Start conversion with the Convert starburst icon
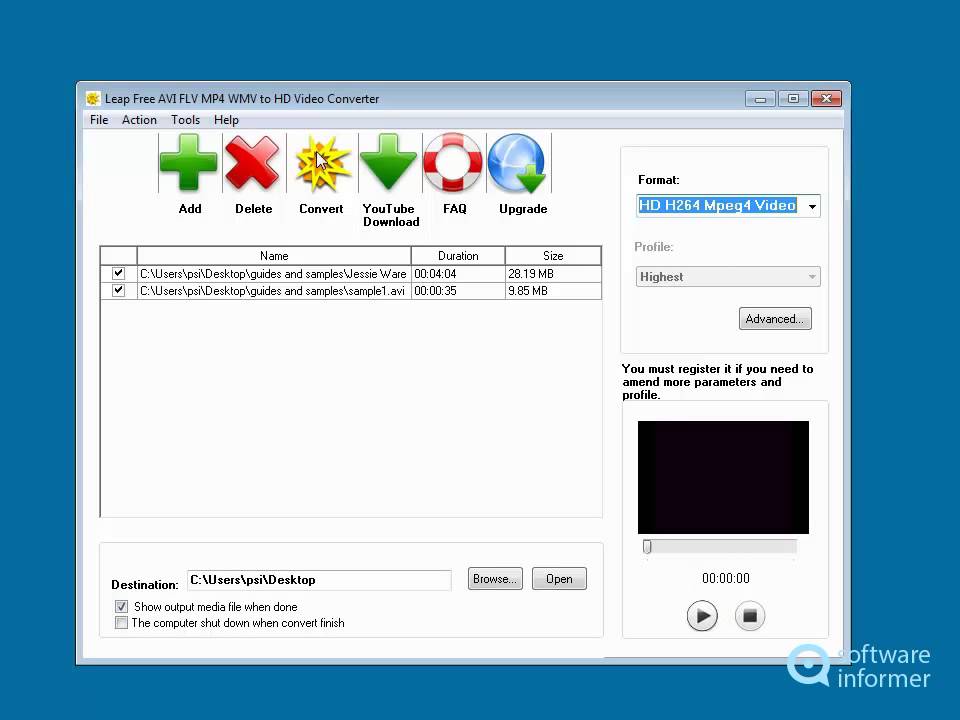The image size is (960, 720). click(323, 163)
